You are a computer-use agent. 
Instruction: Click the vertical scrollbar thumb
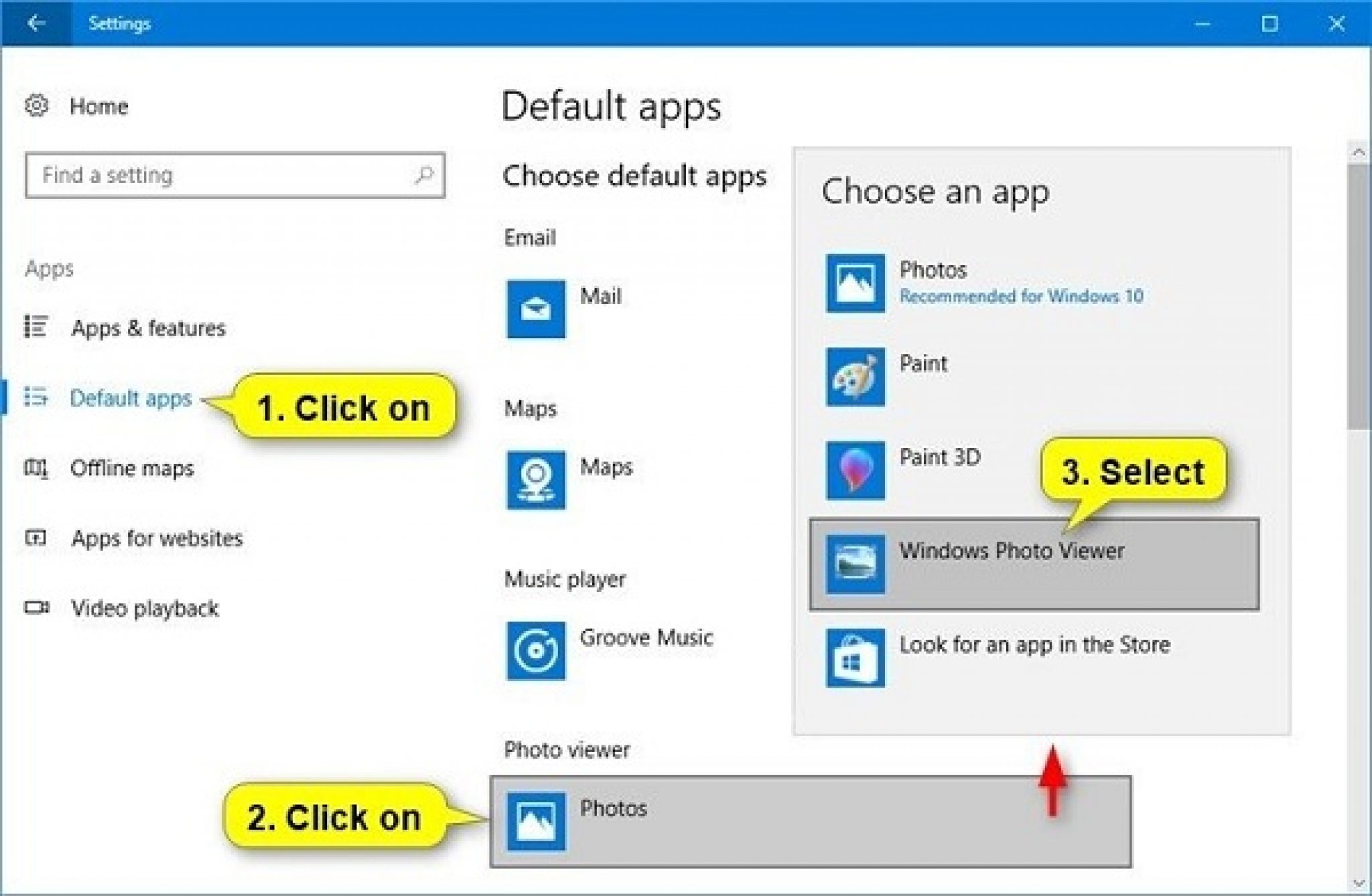pos(1359,296)
